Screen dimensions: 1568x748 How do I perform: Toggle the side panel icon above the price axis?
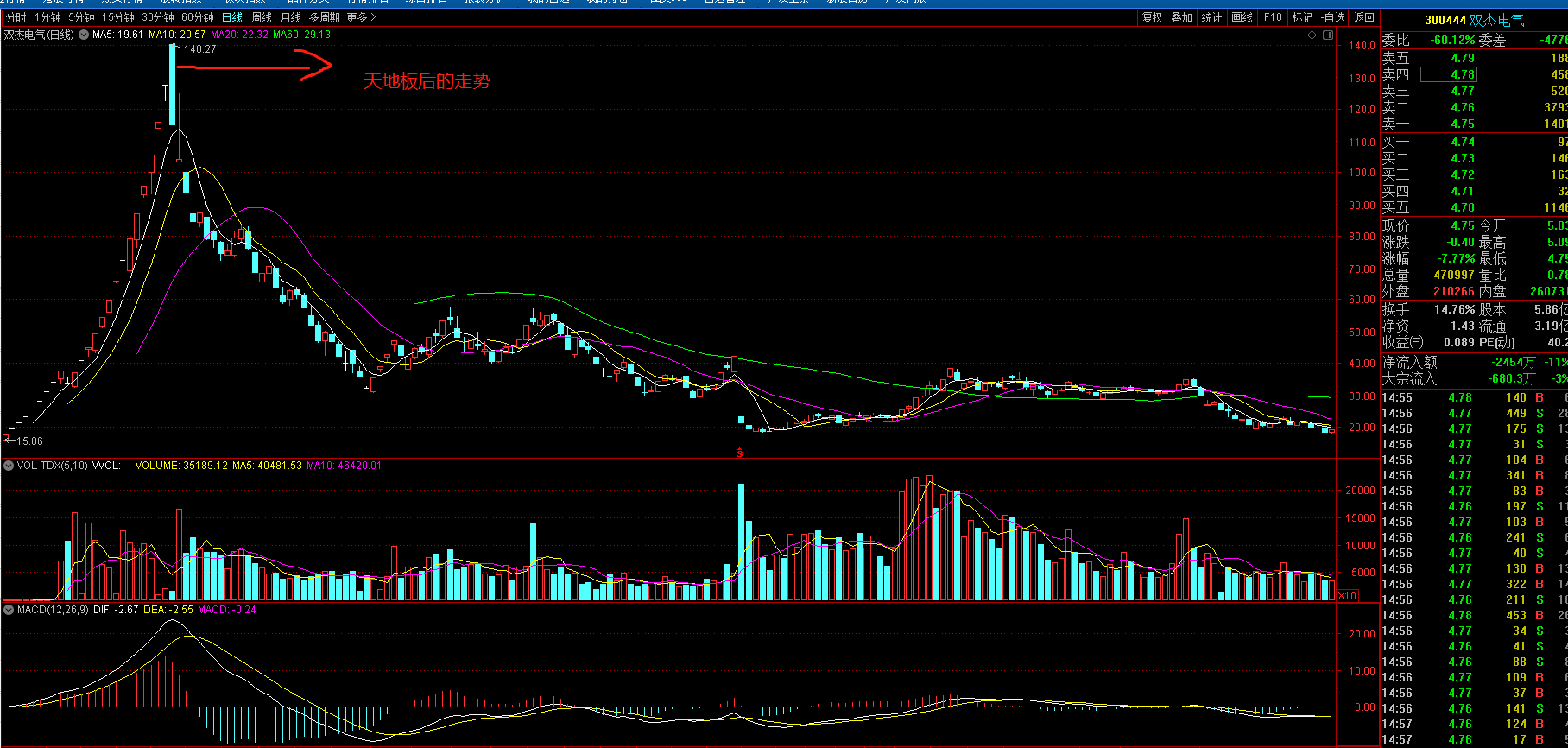(1328, 35)
